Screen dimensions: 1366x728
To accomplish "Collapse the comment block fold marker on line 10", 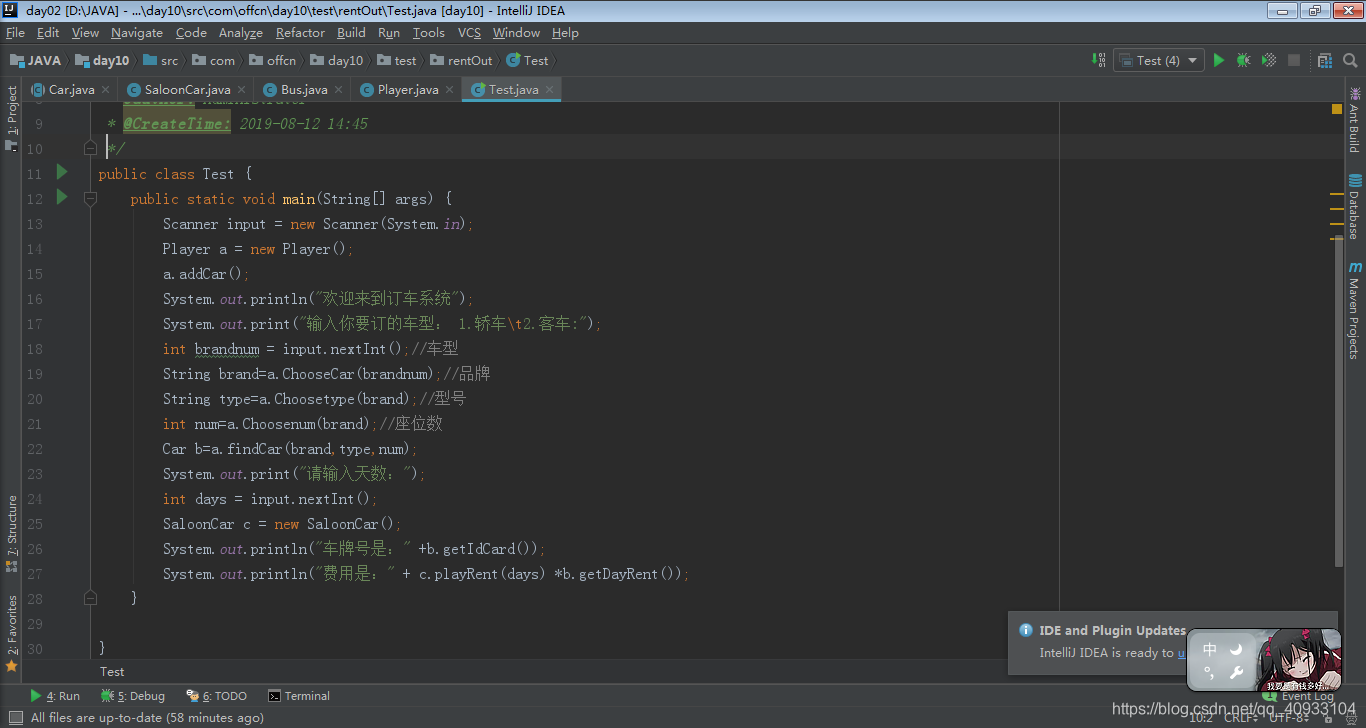I will 90,148.
